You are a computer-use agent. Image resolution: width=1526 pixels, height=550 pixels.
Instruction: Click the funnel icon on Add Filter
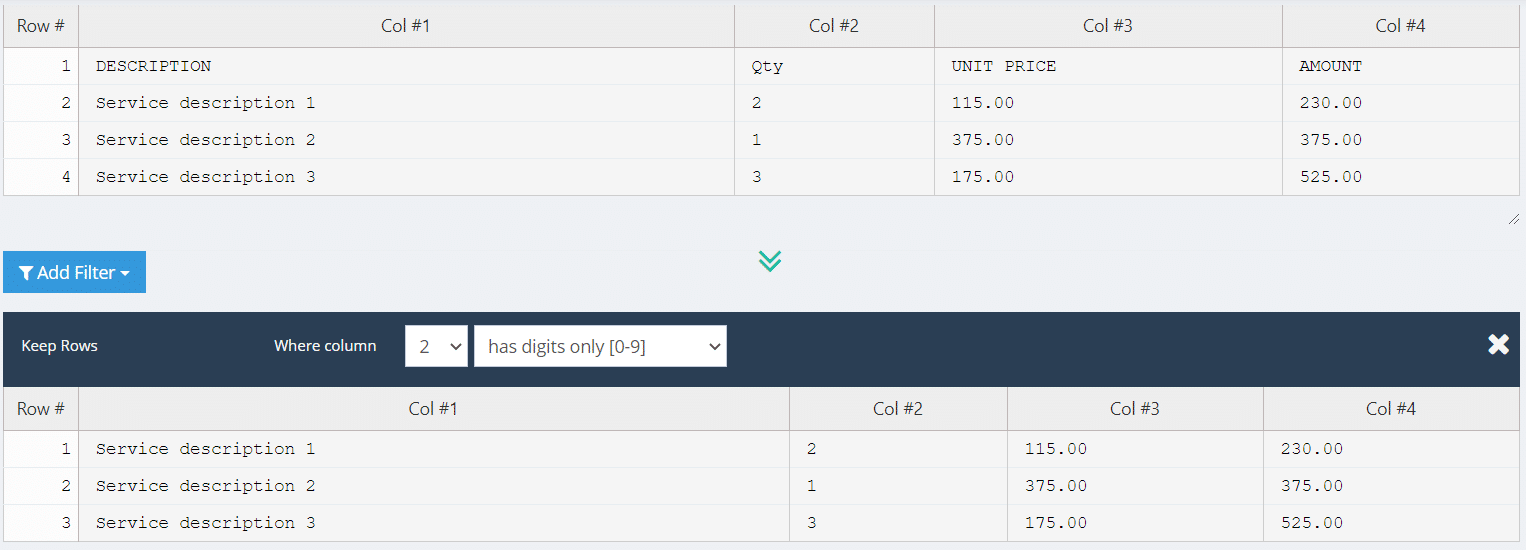(x=26, y=273)
